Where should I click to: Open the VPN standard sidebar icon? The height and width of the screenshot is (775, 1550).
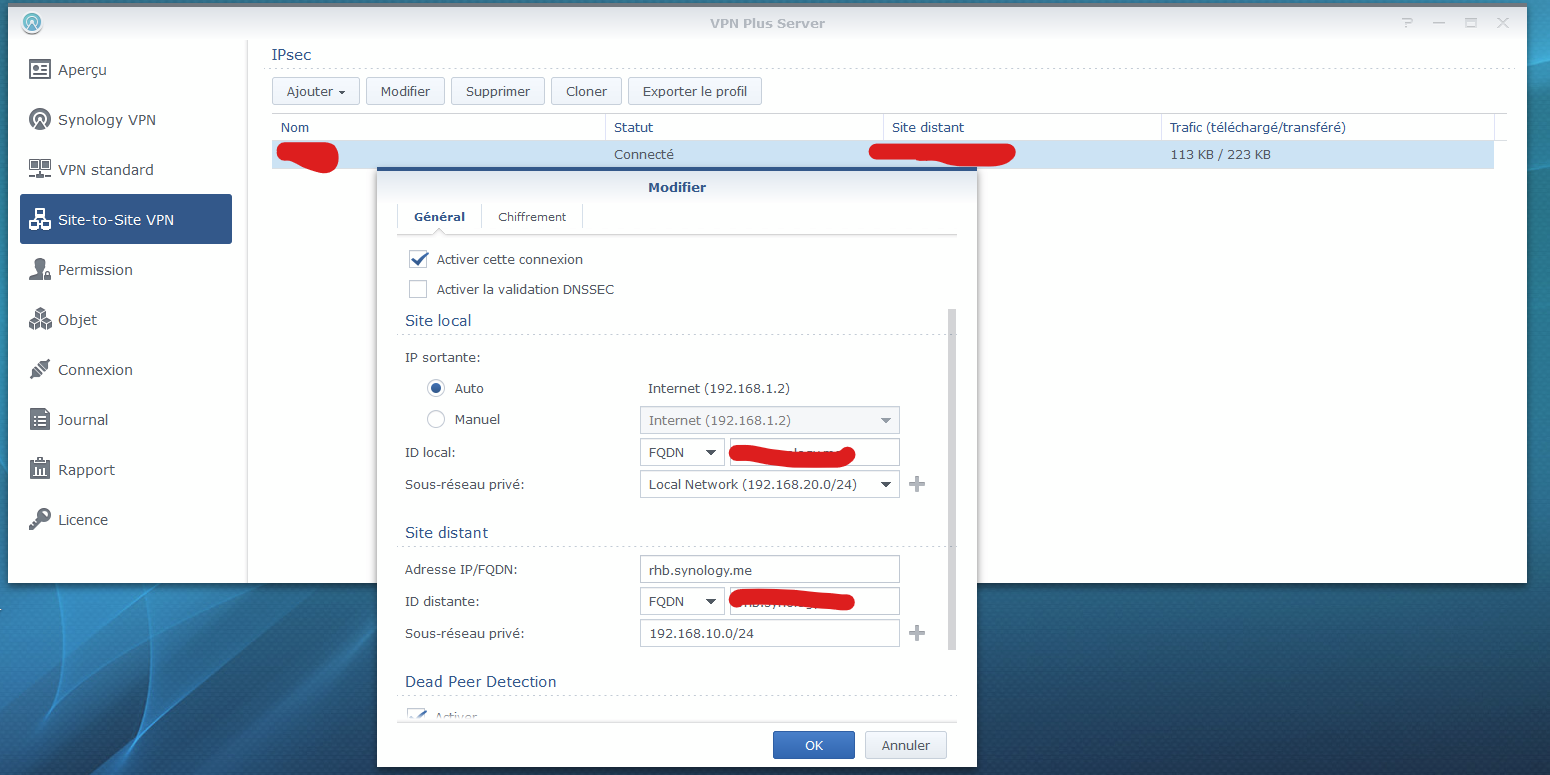tap(40, 170)
